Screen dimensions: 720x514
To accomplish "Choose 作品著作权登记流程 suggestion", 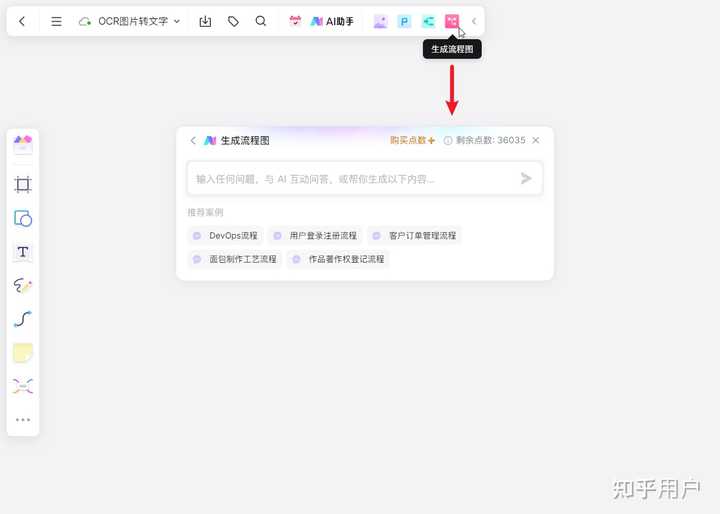I will click(x=338, y=259).
